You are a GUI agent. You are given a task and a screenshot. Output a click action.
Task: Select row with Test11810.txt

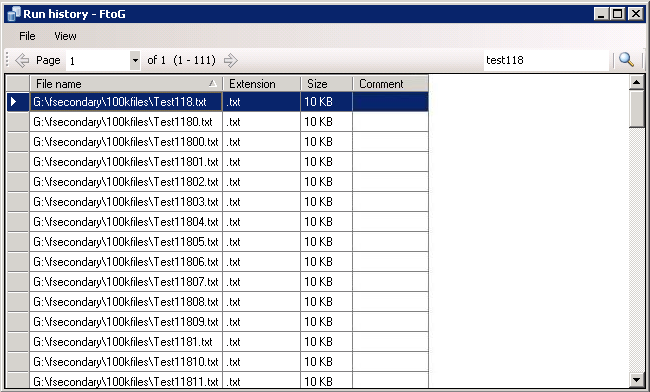coord(218,362)
